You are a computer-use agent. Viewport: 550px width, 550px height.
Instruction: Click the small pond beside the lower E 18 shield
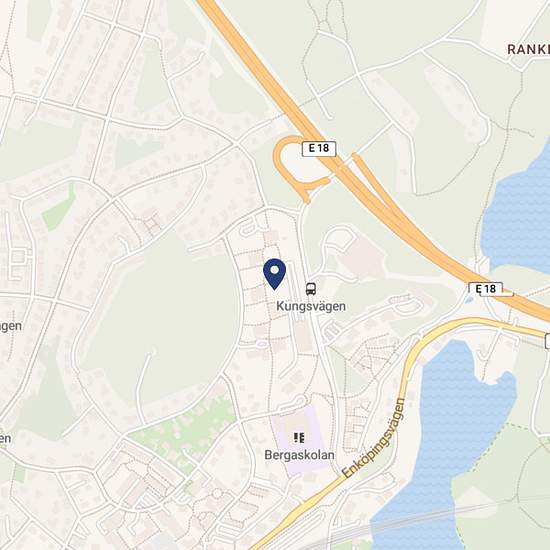coord(468,300)
